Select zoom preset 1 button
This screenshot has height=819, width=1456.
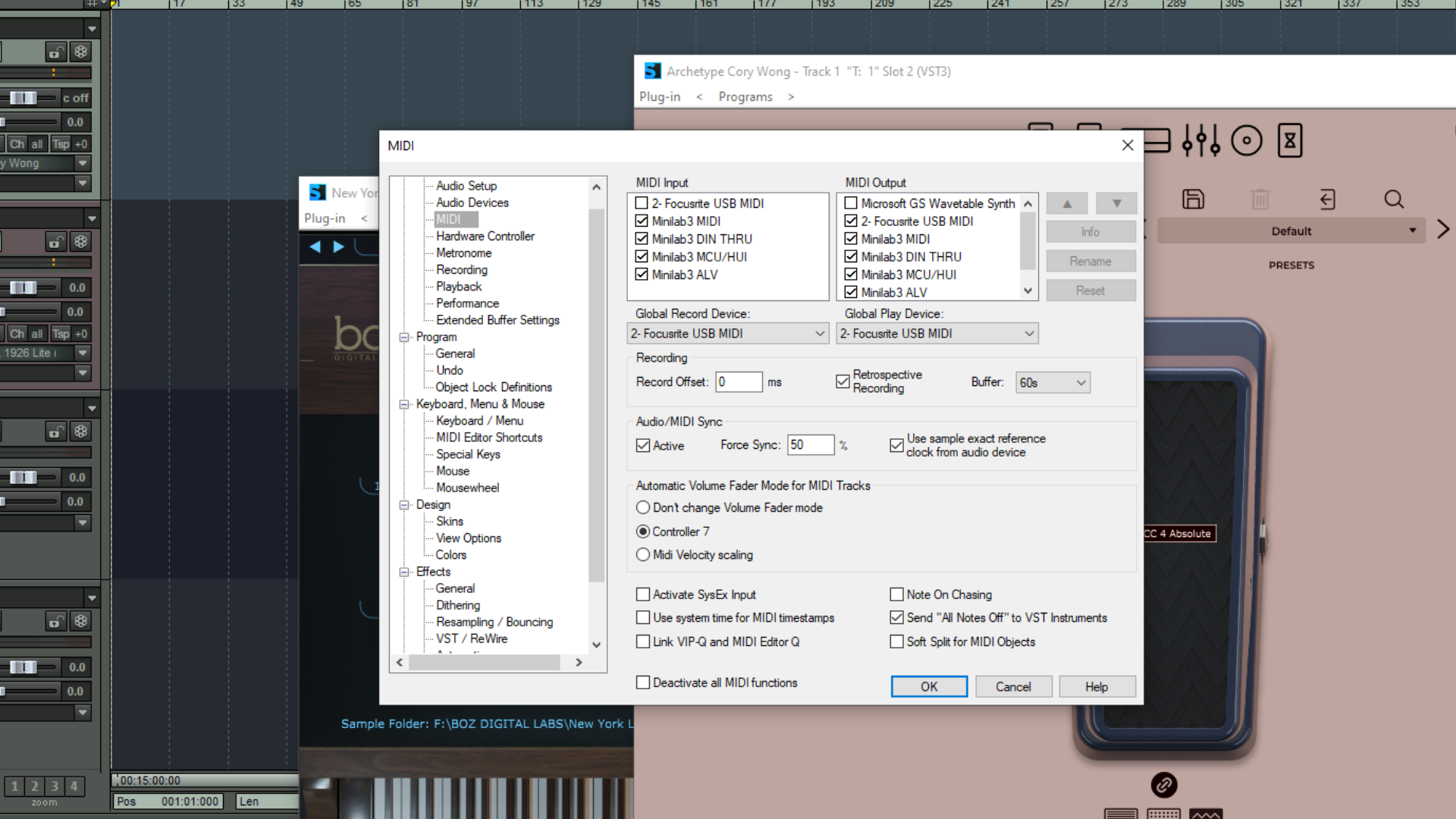tap(14, 786)
